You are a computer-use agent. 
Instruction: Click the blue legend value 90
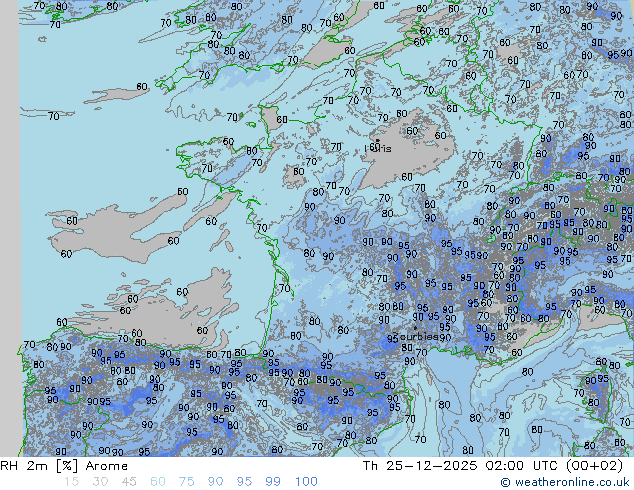coord(216,482)
